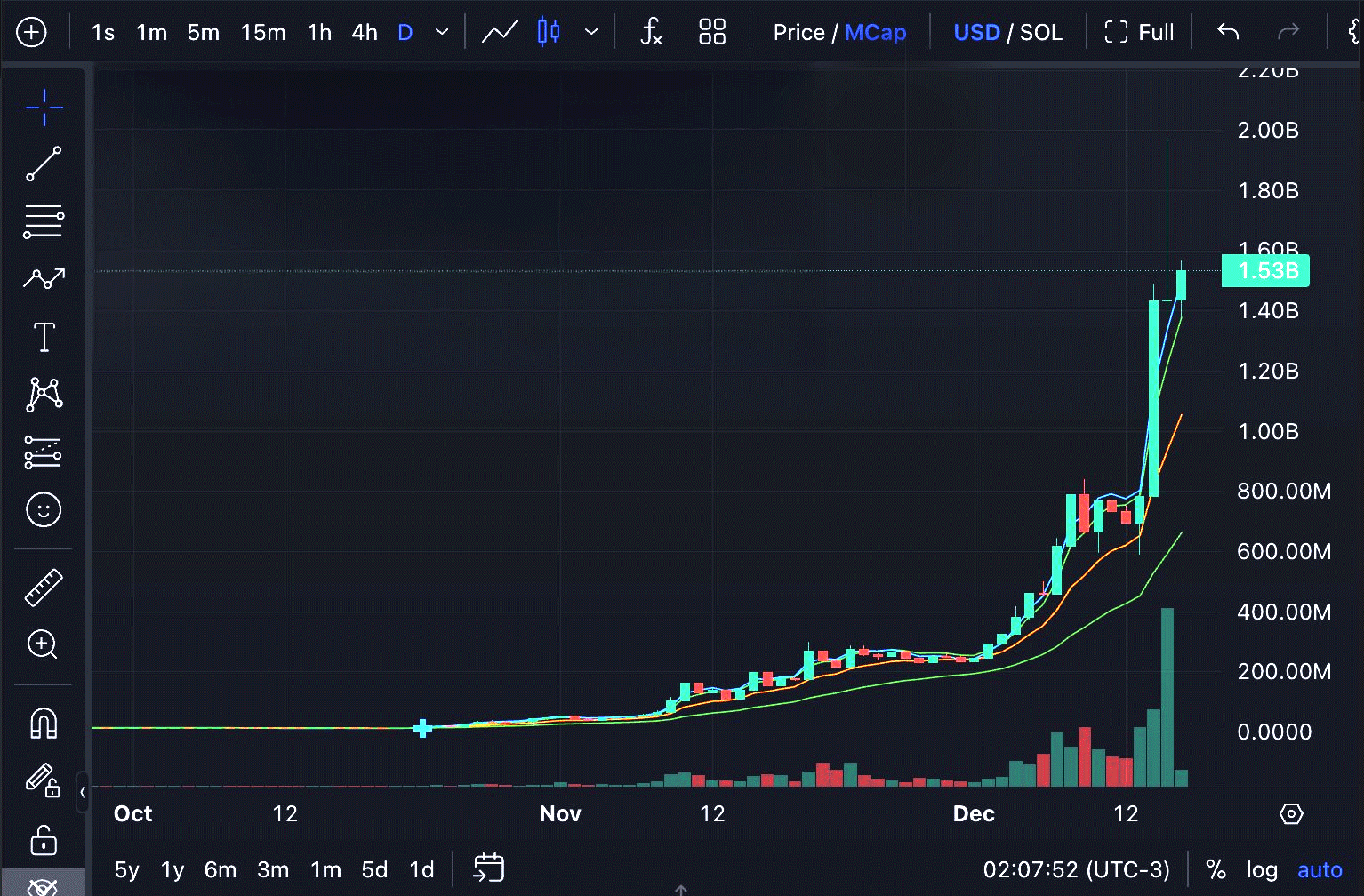The image size is (1364, 896).
Task: Open the forecasting and position tool
Action: [44, 452]
